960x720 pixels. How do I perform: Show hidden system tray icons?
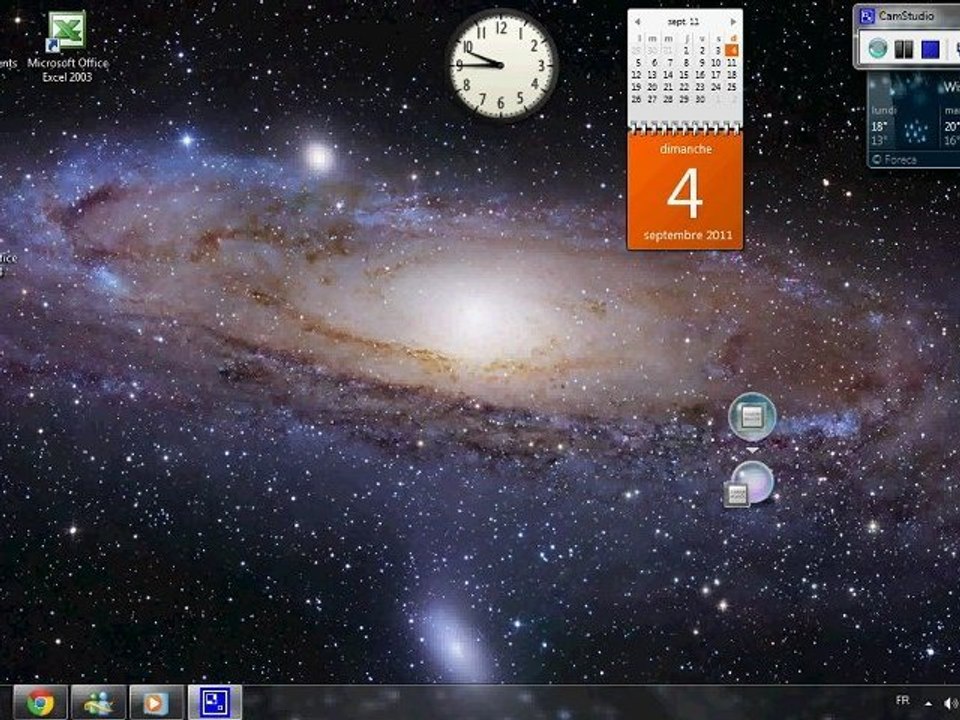pos(928,703)
